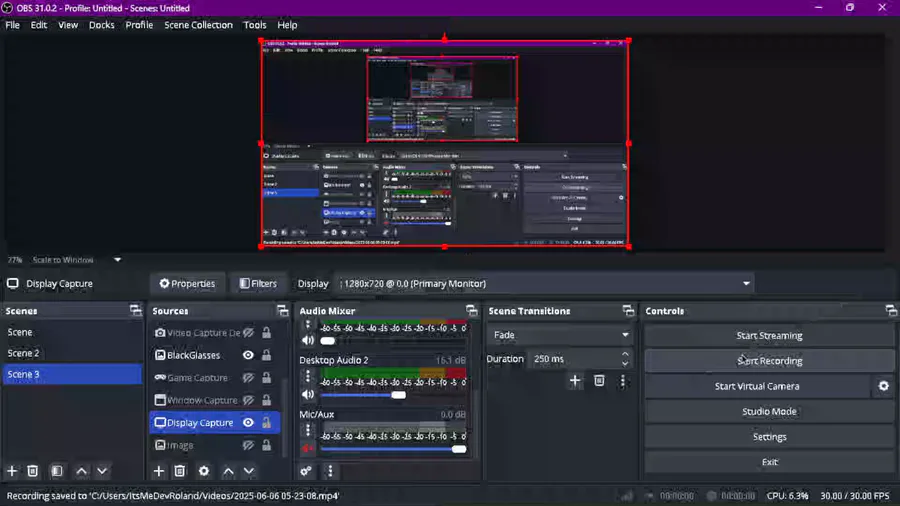Increase transition duration stepper up
The width and height of the screenshot is (900, 506).
(x=625, y=354)
